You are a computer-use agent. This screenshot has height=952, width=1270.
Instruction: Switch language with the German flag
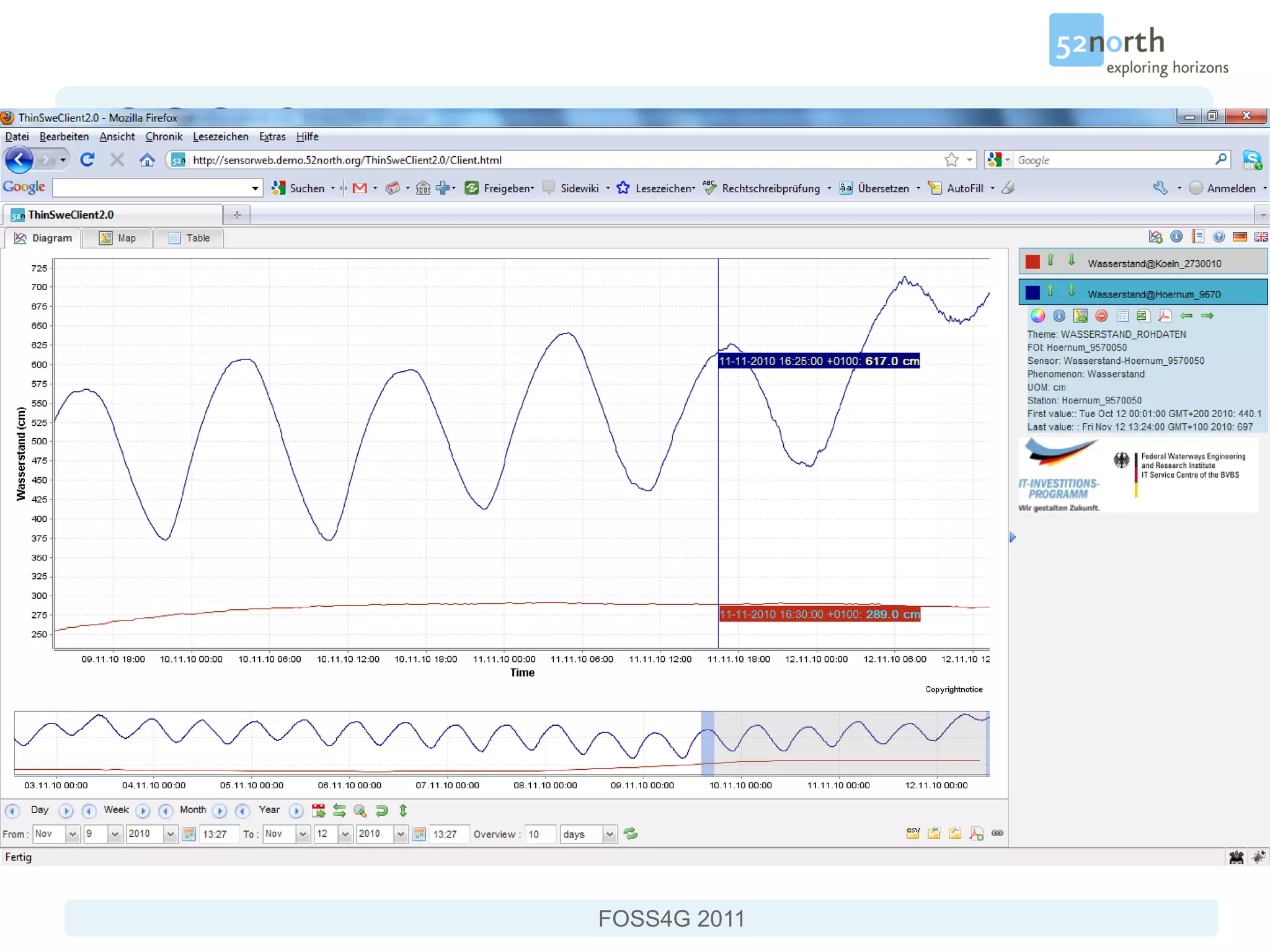coord(1240,237)
